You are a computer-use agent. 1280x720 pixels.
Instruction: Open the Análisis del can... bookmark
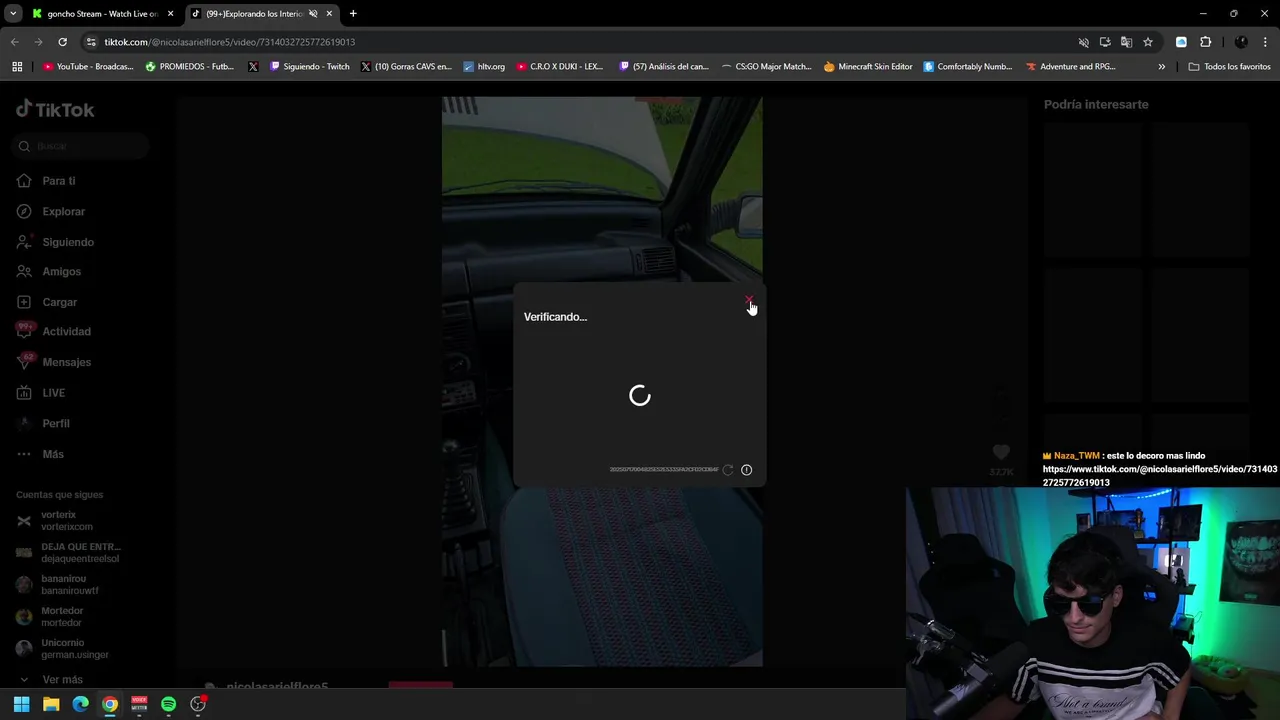[x=664, y=67]
